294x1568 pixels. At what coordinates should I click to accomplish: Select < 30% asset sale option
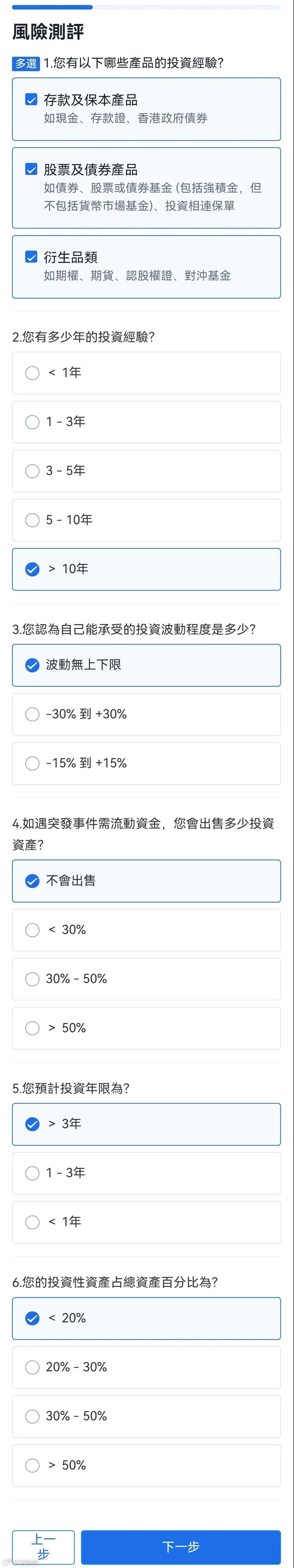146,930
